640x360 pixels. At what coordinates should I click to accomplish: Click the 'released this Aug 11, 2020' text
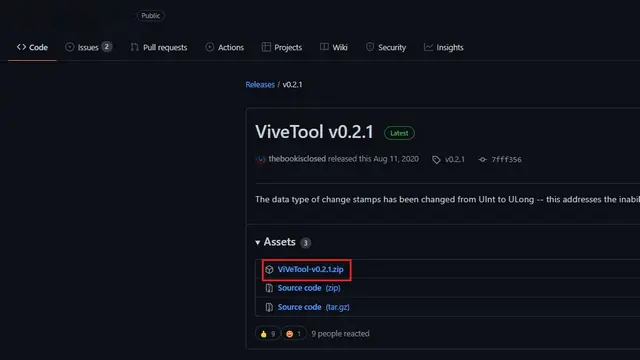point(373,159)
